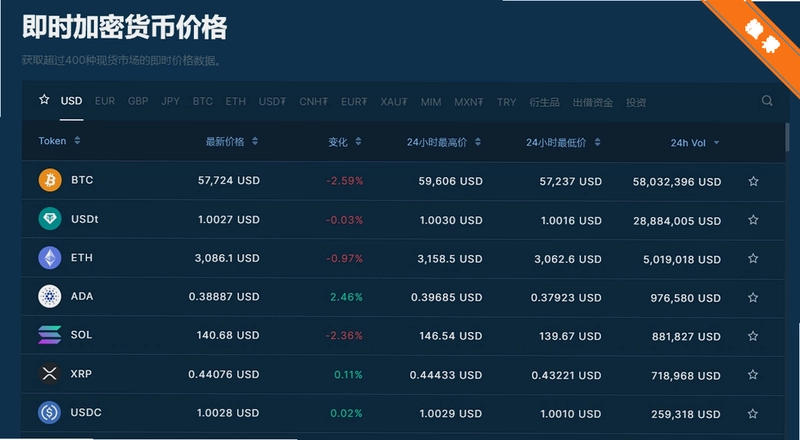Viewport: 800px width, 440px height.
Task: Sort by Token column arrows
Action: click(x=77, y=140)
